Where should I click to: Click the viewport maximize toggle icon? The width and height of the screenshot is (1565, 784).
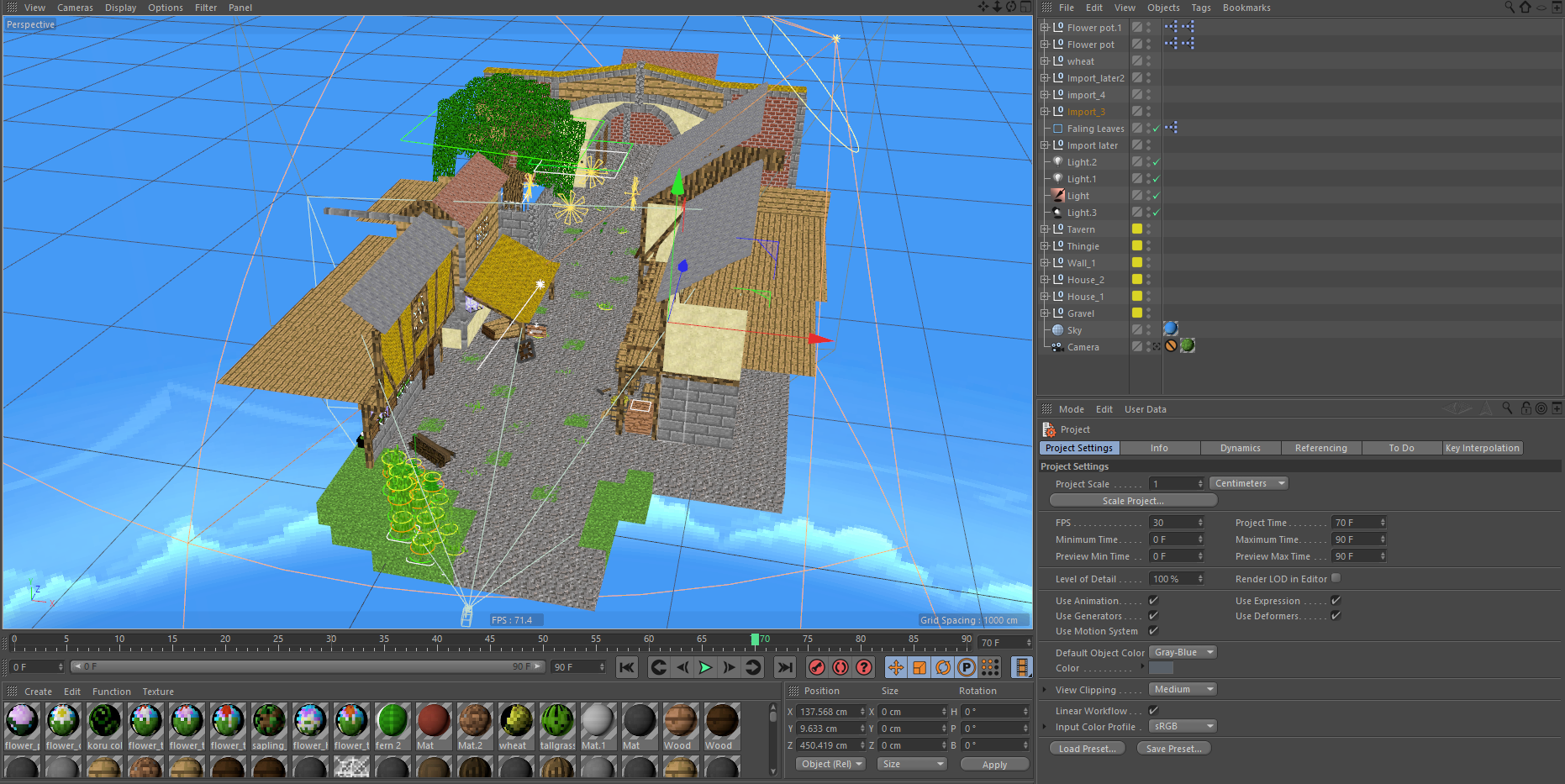coord(1025,7)
